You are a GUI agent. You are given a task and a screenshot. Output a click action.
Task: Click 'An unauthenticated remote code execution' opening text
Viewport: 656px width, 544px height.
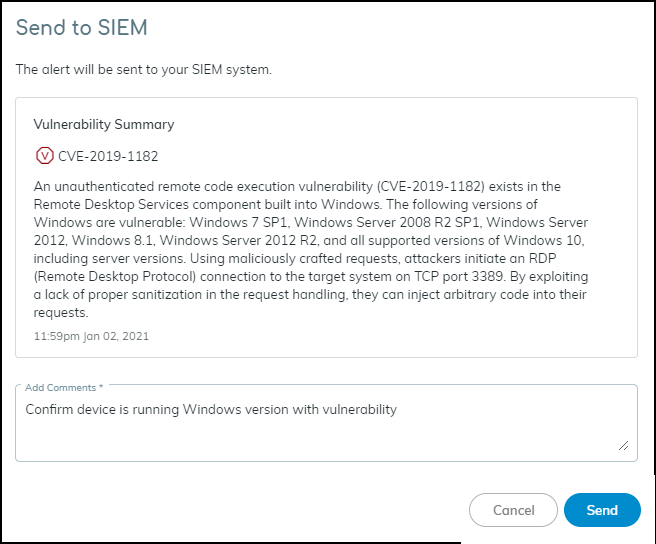pos(165,185)
